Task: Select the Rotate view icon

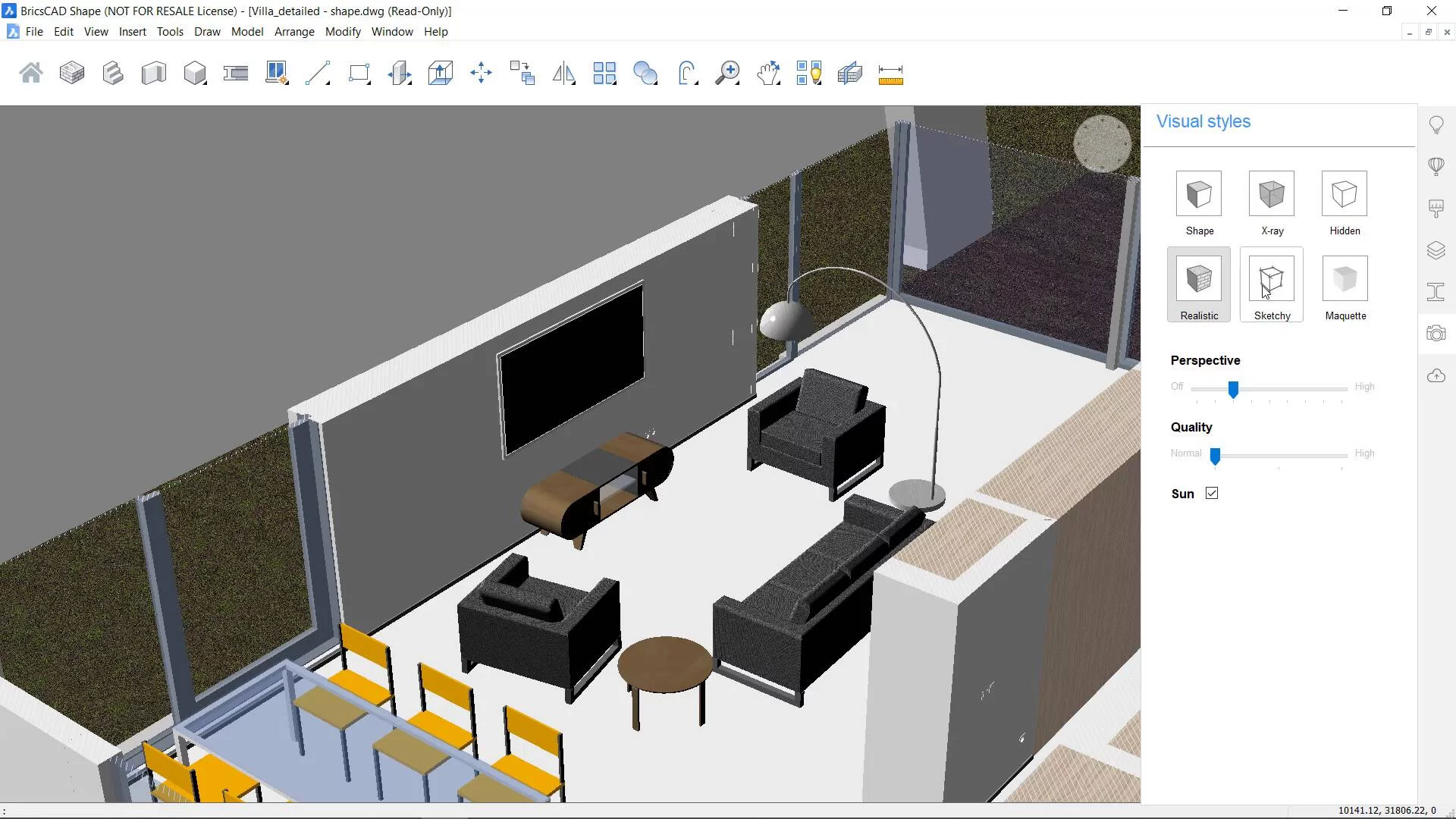Action: [687, 72]
